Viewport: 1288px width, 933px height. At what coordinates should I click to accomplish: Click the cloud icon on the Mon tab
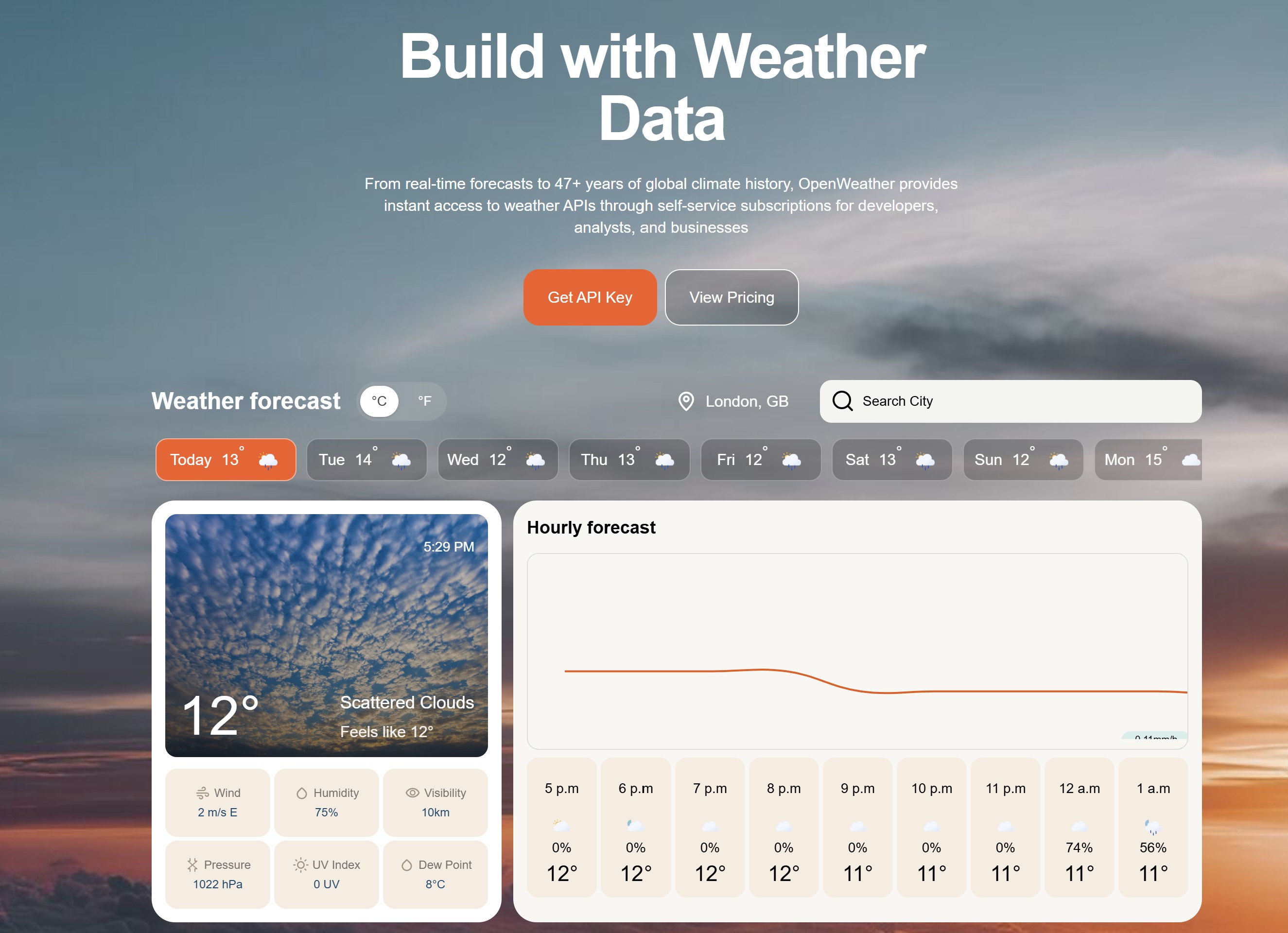point(1191,460)
